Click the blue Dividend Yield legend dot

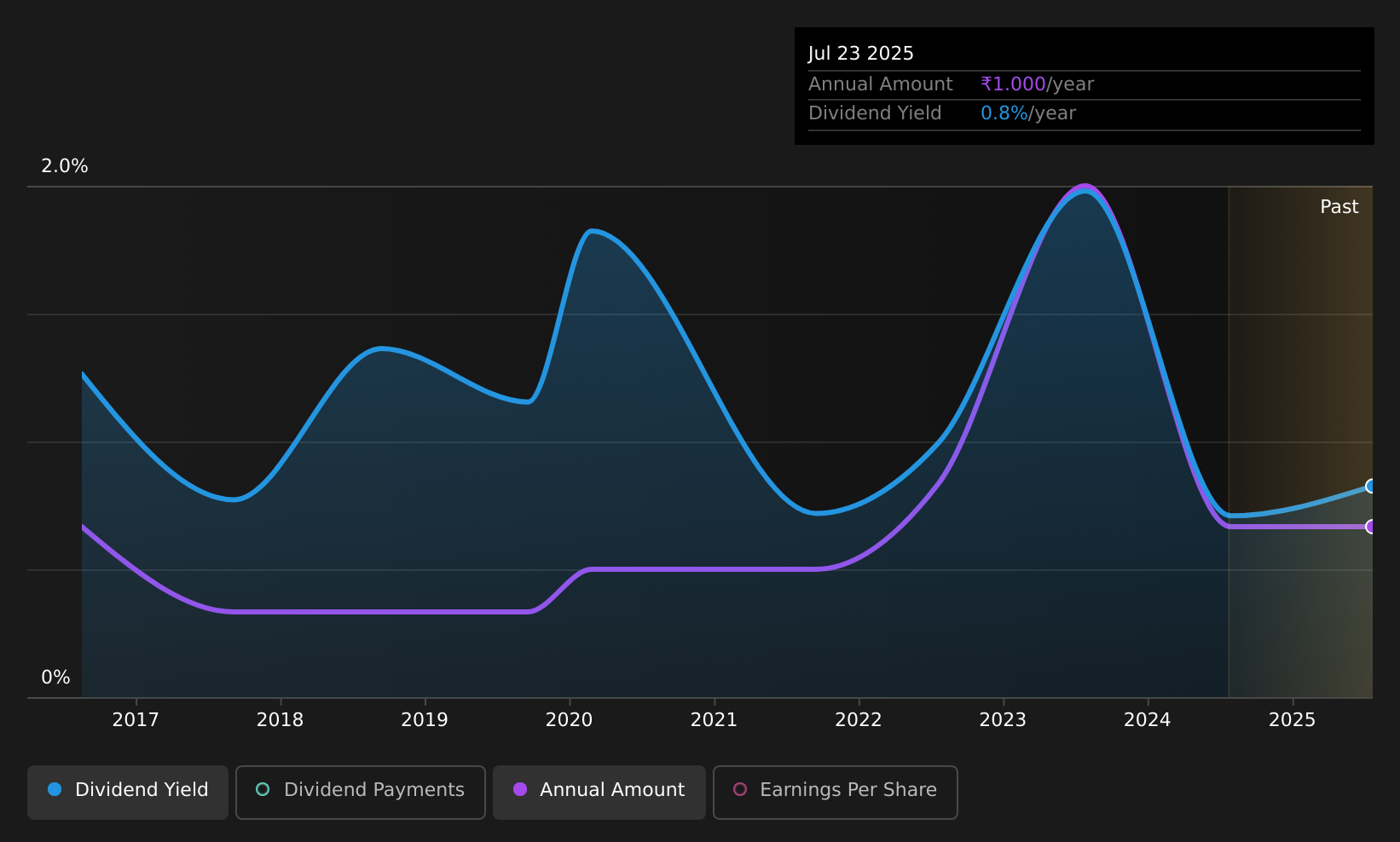55,789
